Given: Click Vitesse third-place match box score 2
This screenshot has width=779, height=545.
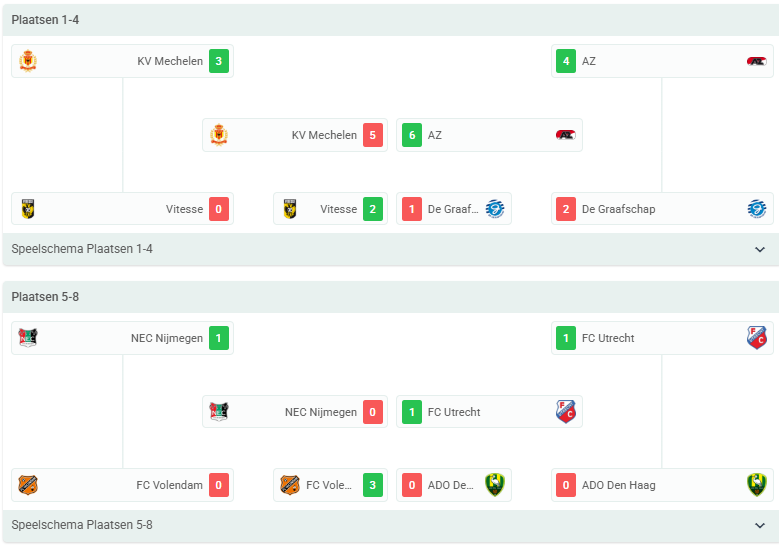Looking at the screenshot, I should tap(373, 209).
